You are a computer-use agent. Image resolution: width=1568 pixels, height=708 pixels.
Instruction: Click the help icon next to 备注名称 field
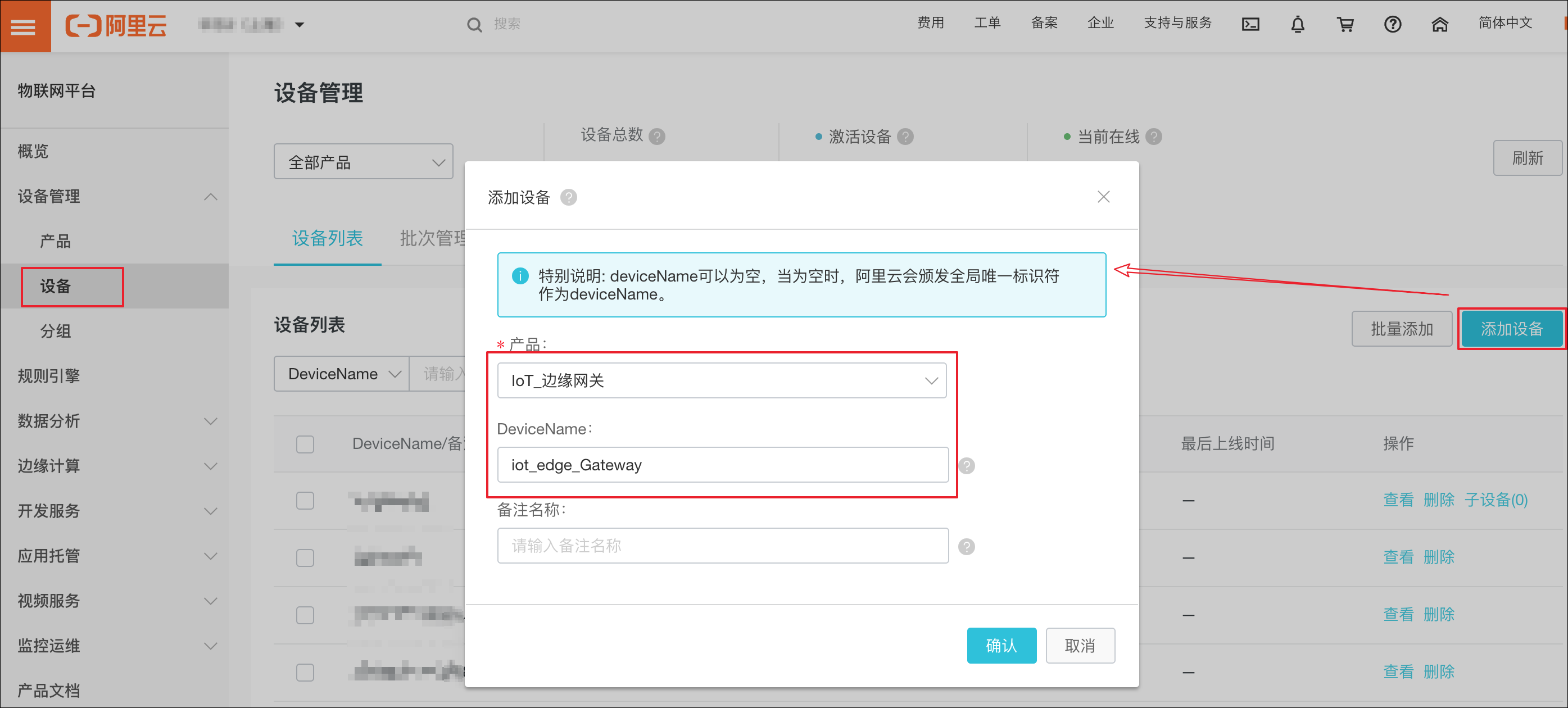tap(967, 547)
